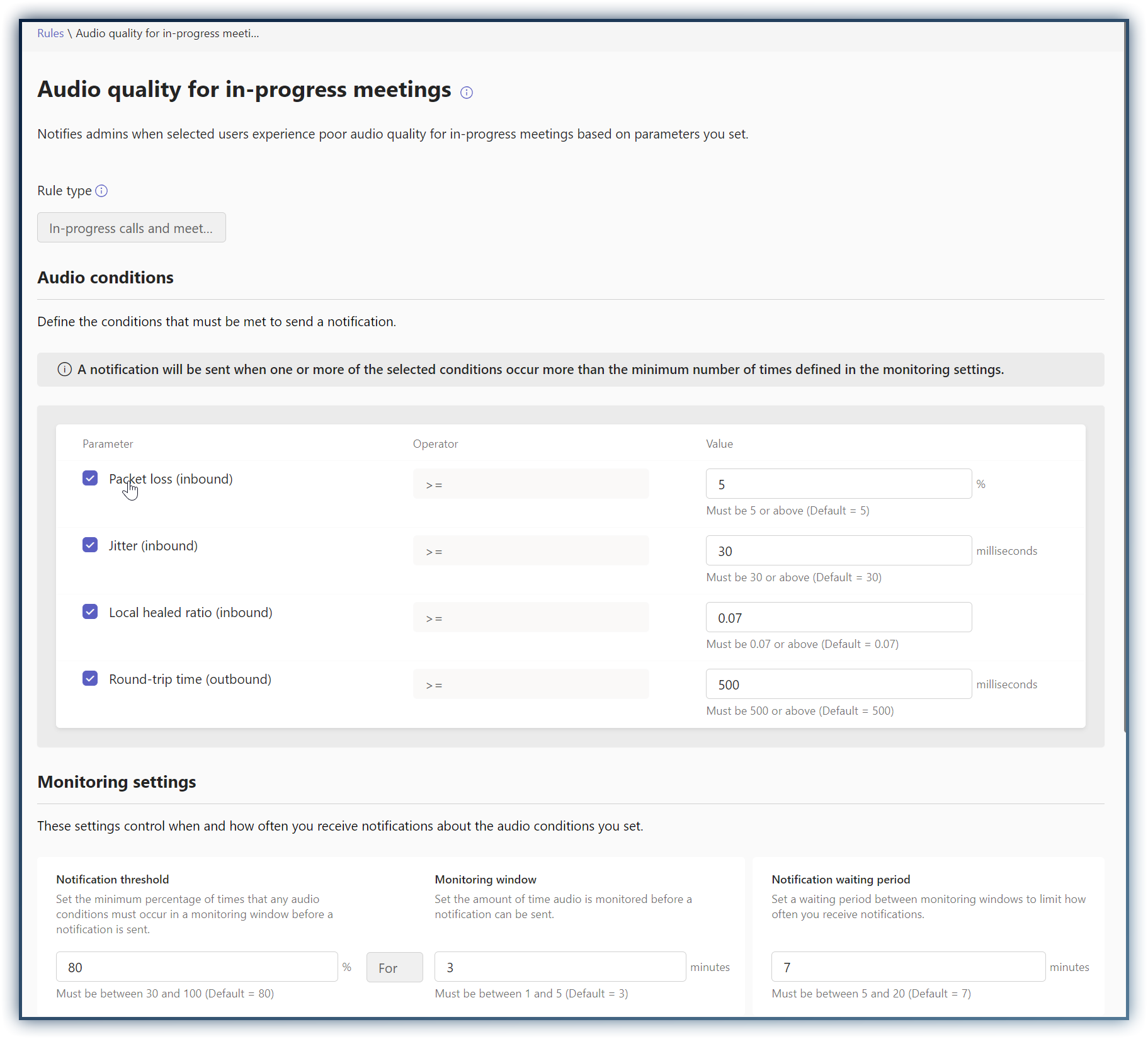
Task: Open the Packet loss operator dropdown
Action: (x=530, y=484)
